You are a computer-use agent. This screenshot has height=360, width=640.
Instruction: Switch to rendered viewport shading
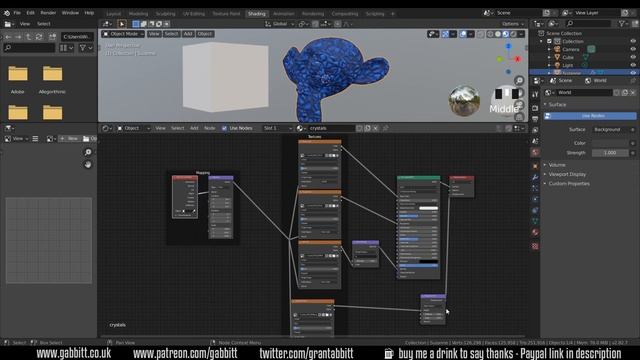click(513, 34)
